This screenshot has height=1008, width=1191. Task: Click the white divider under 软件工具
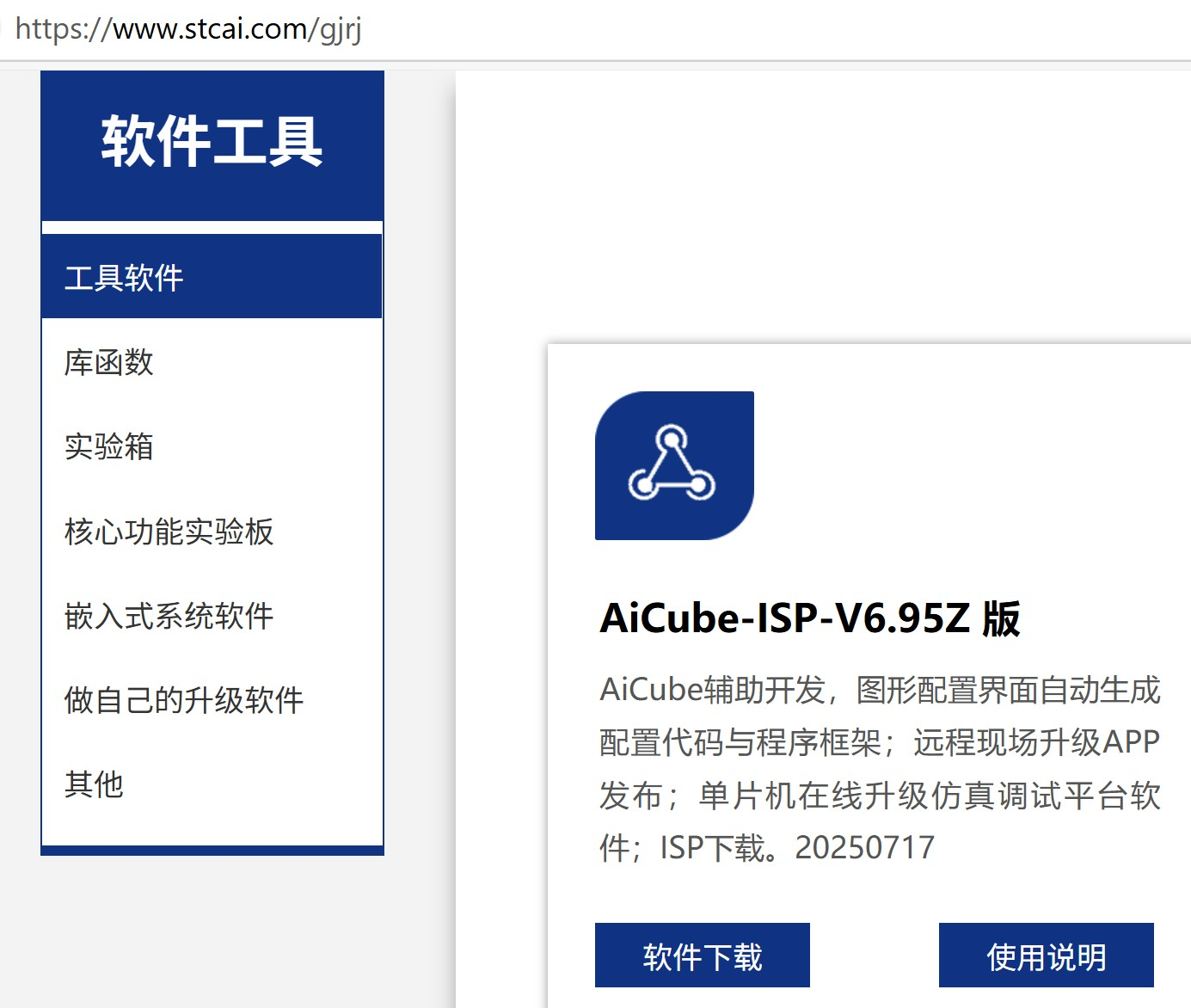click(211, 225)
